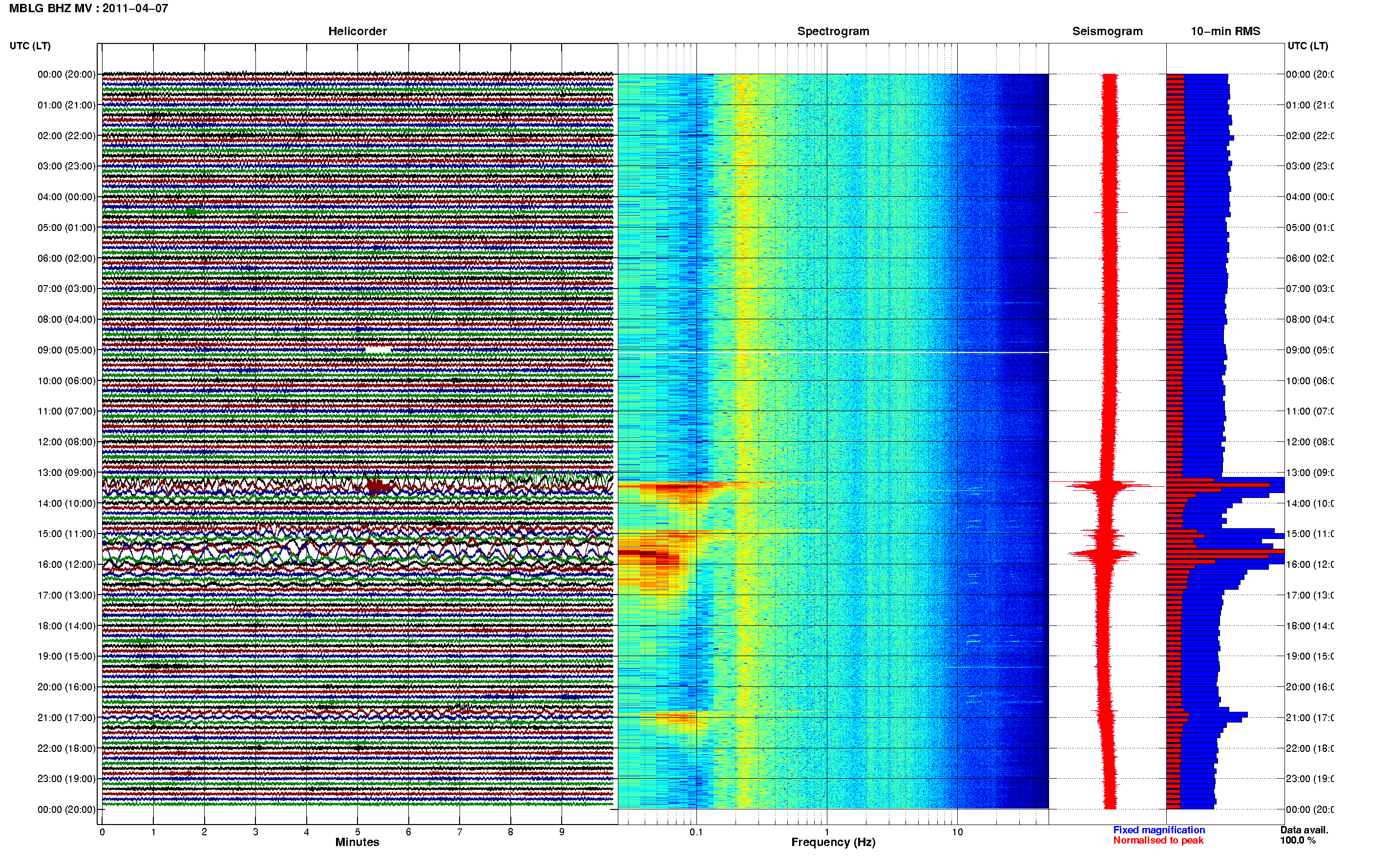This screenshot has height=868, width=1389.
Task: Click the 'Fixed magnification' legend text
Action: tap(1159, 829)
